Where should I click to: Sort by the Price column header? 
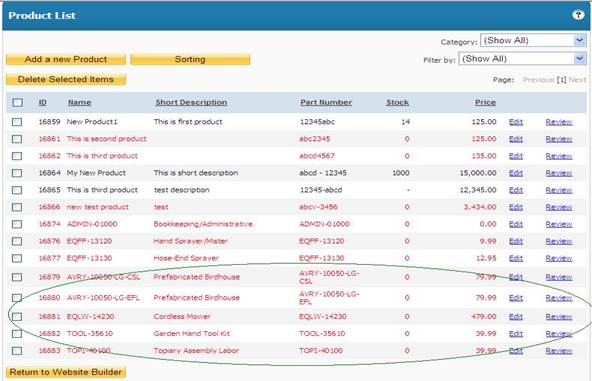click(485, 102)
